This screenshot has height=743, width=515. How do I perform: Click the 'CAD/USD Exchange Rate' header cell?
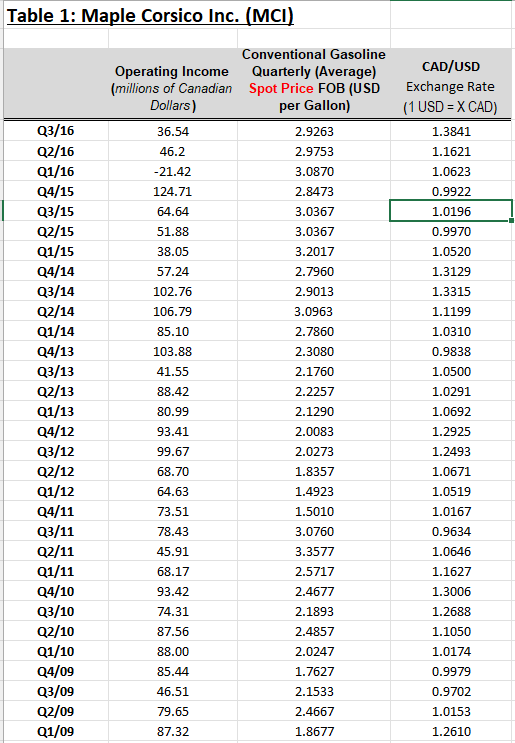coord(451,83)
